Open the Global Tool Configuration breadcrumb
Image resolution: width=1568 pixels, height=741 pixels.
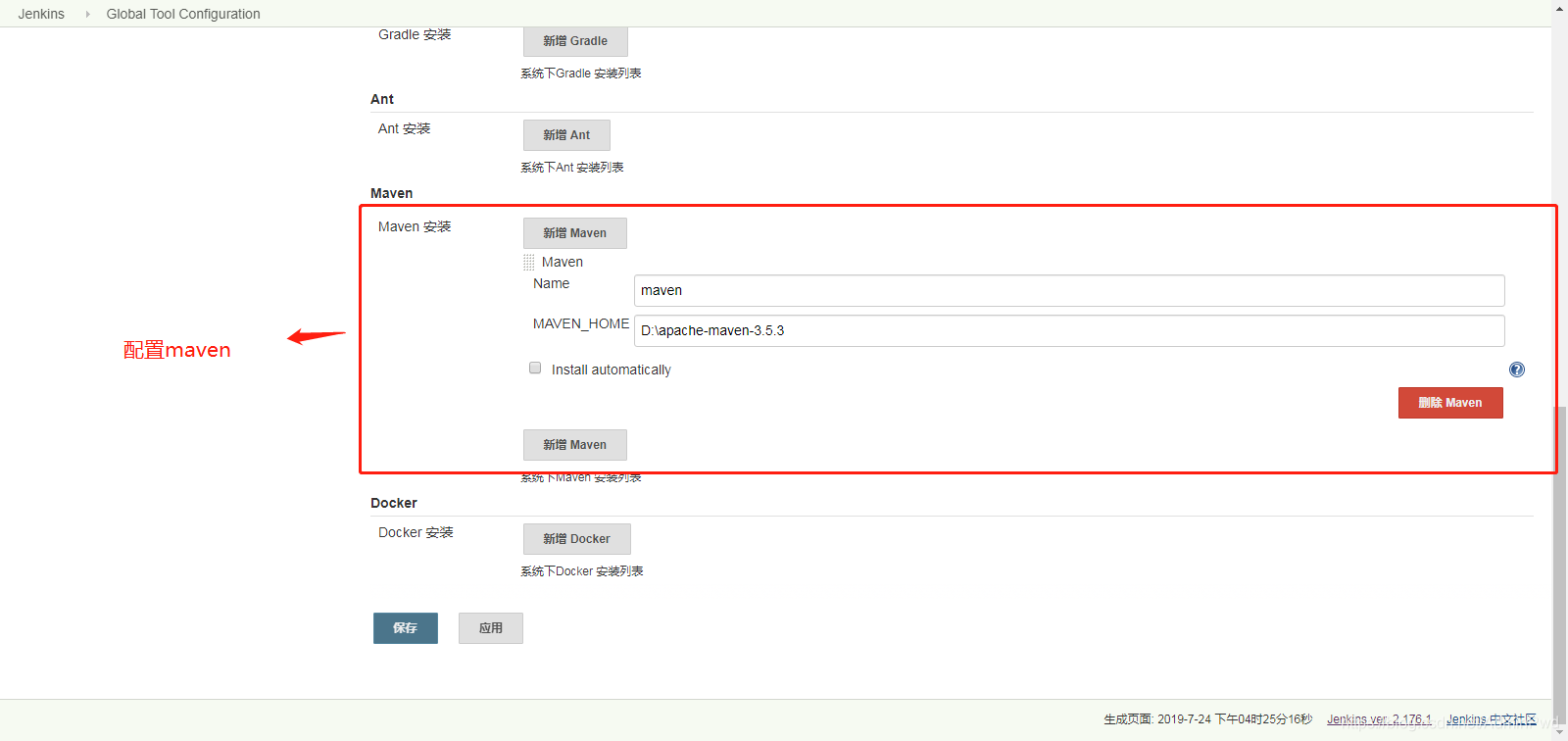pyautogui.click(x=183, y=14)
